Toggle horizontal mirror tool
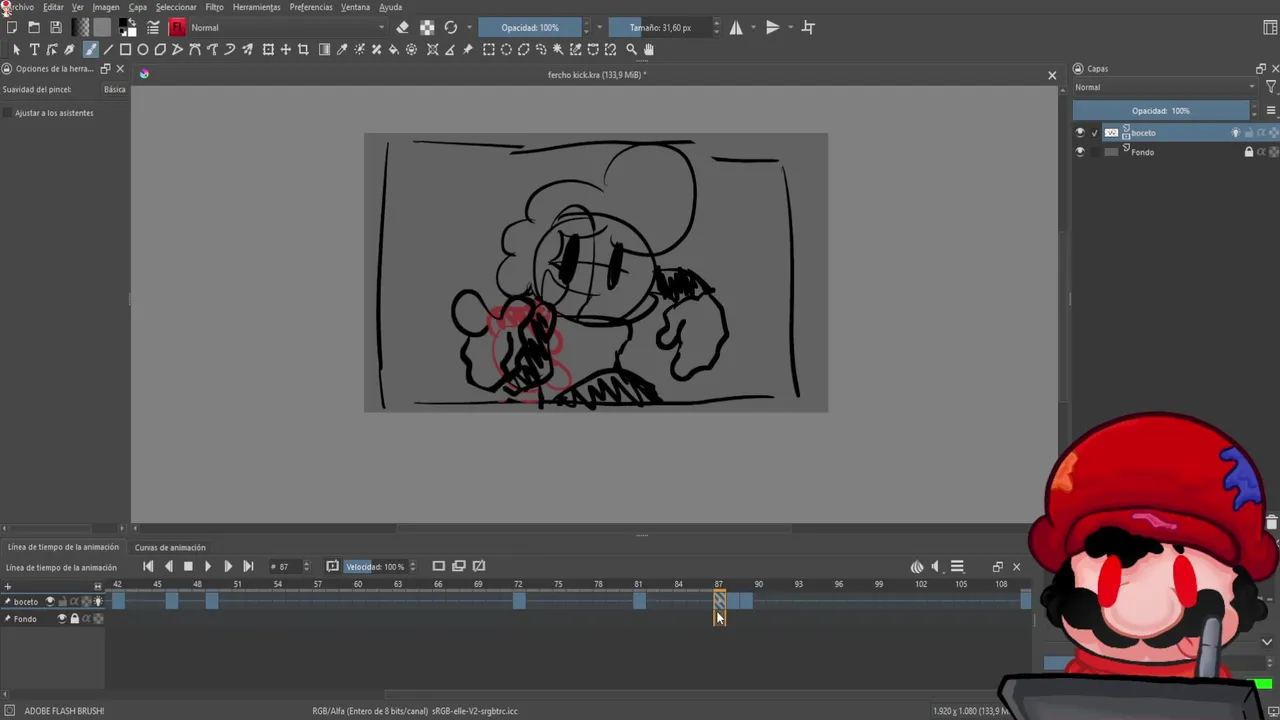The height and width of the screenshot is (720, 1280). (x=736, y=27)
